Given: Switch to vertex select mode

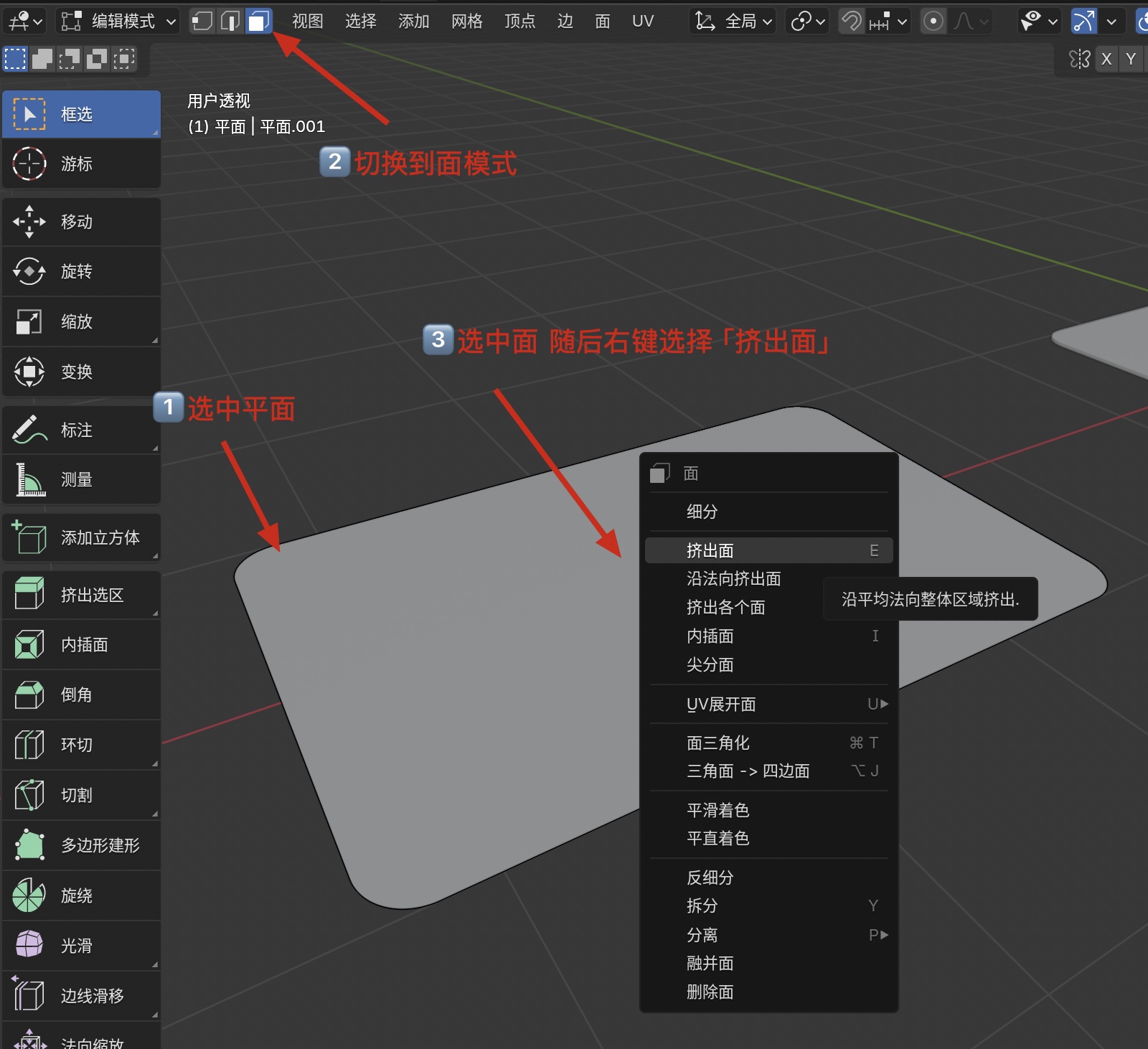Looking at the screenshot, I should pos(202,22).
